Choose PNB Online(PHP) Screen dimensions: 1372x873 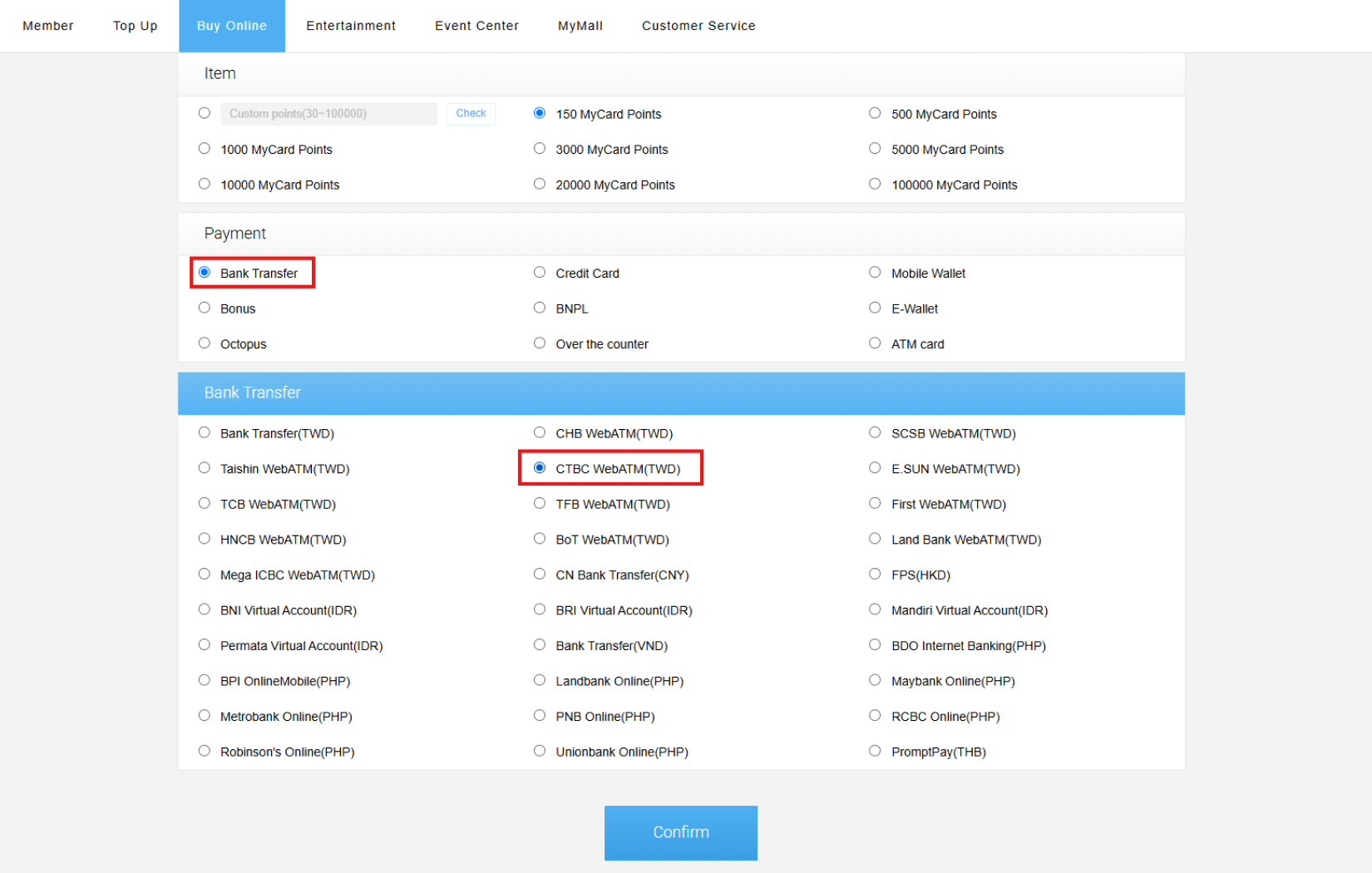(x=540, y=715)
